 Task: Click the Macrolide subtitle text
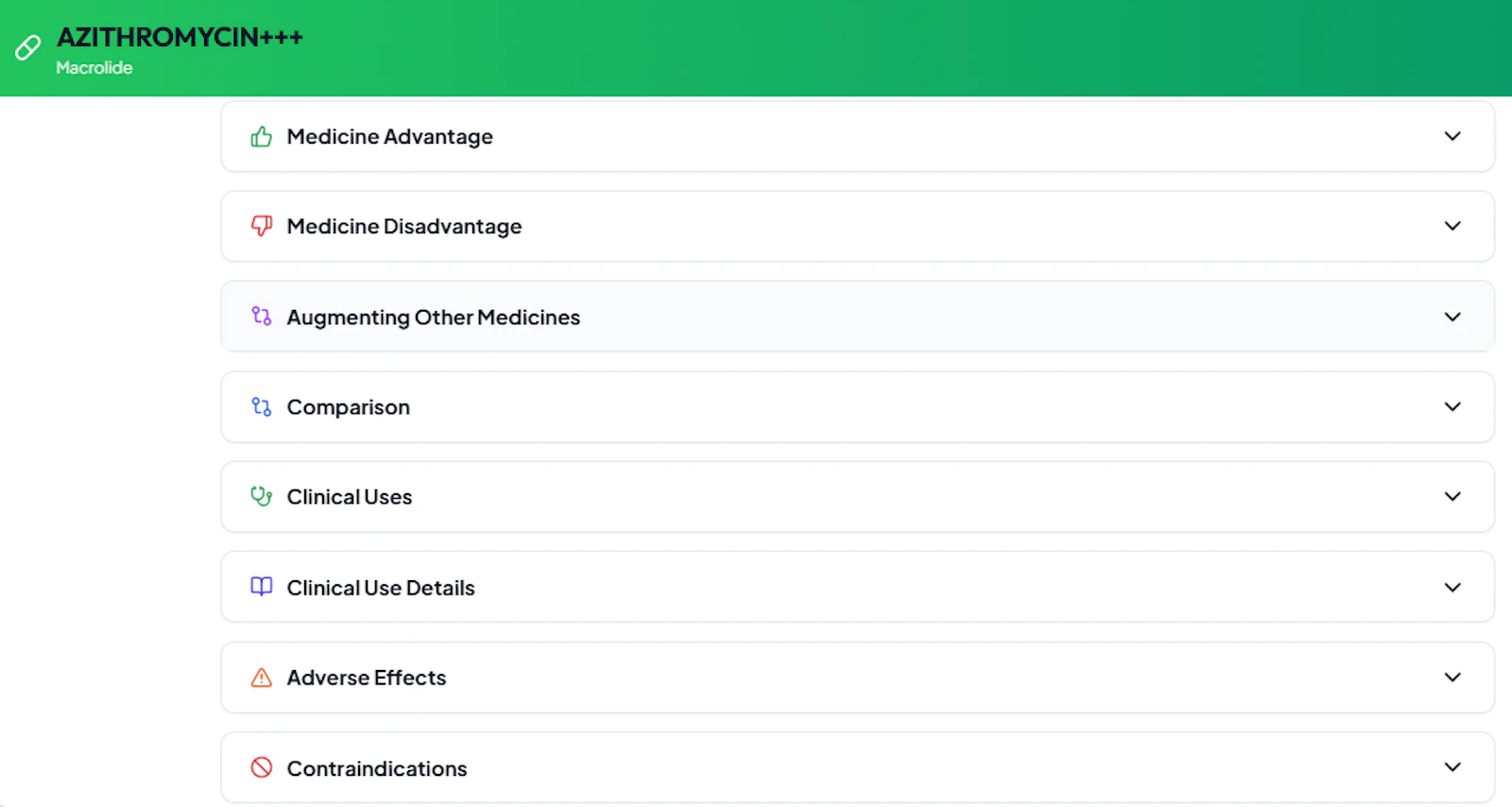point(94,68)
